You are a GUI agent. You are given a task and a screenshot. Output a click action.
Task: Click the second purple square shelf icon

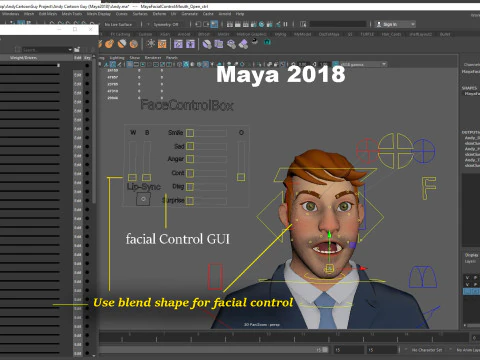pos(190,44)
